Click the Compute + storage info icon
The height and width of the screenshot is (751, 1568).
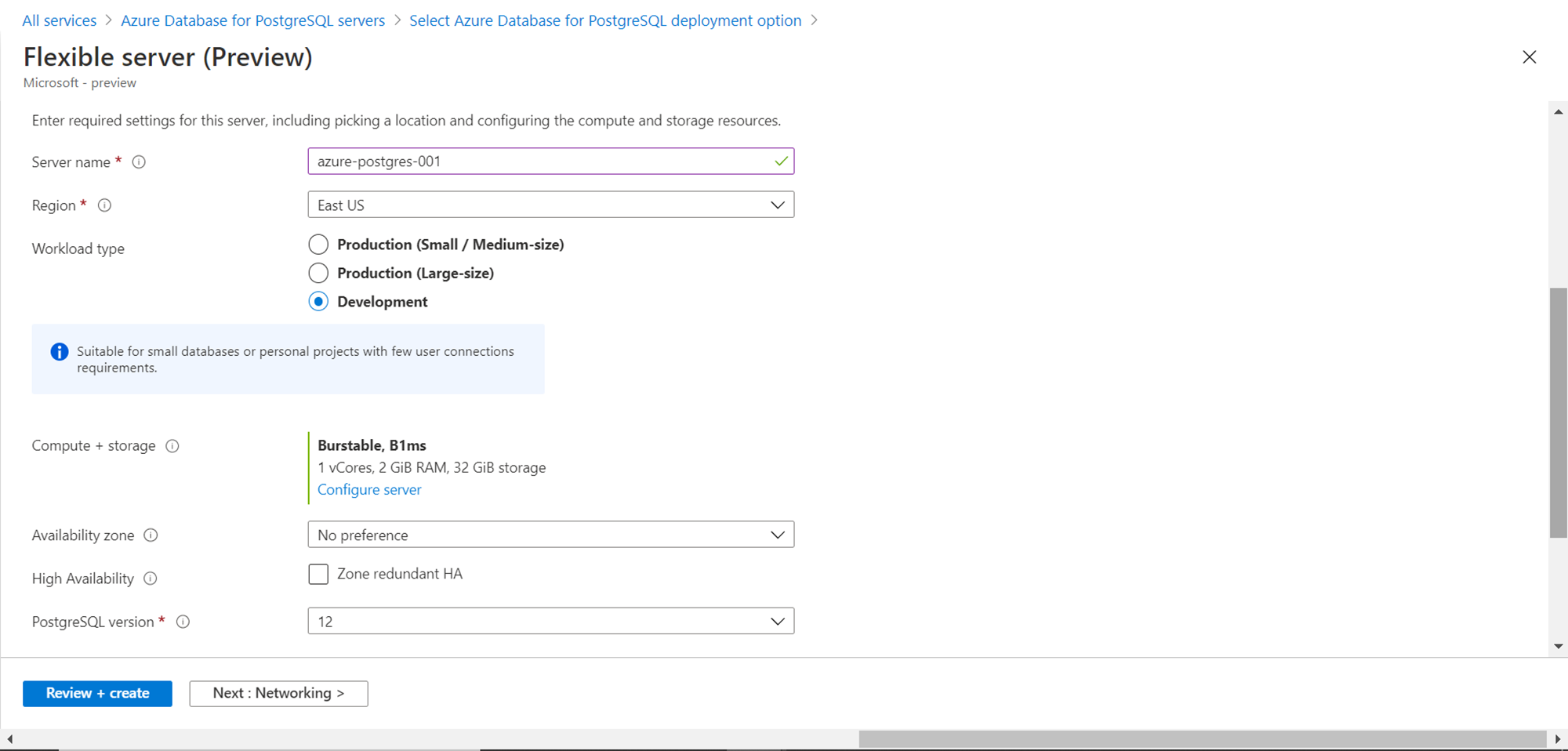(x=172, y=446)
